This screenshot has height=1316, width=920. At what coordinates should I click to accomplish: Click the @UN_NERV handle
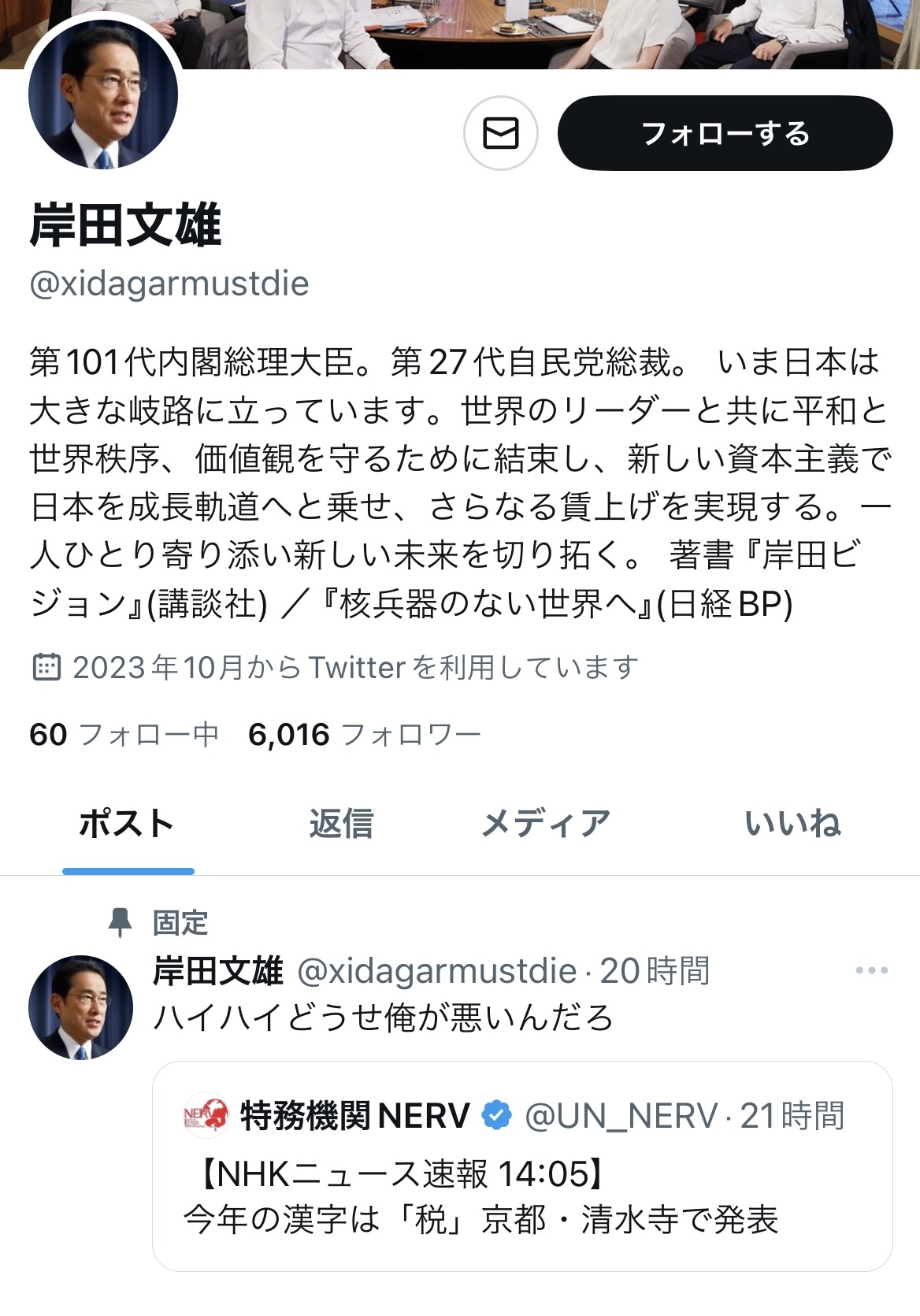621,1116
